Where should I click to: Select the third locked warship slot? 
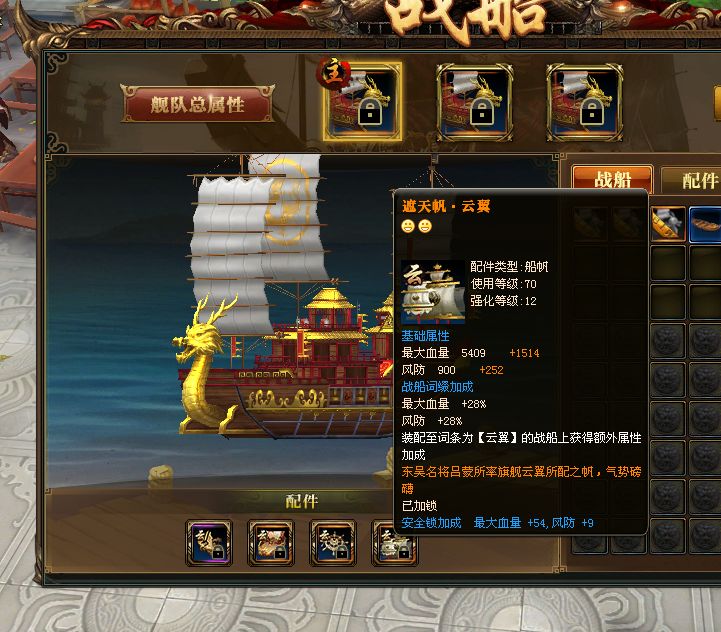click(x=584, y=102)
